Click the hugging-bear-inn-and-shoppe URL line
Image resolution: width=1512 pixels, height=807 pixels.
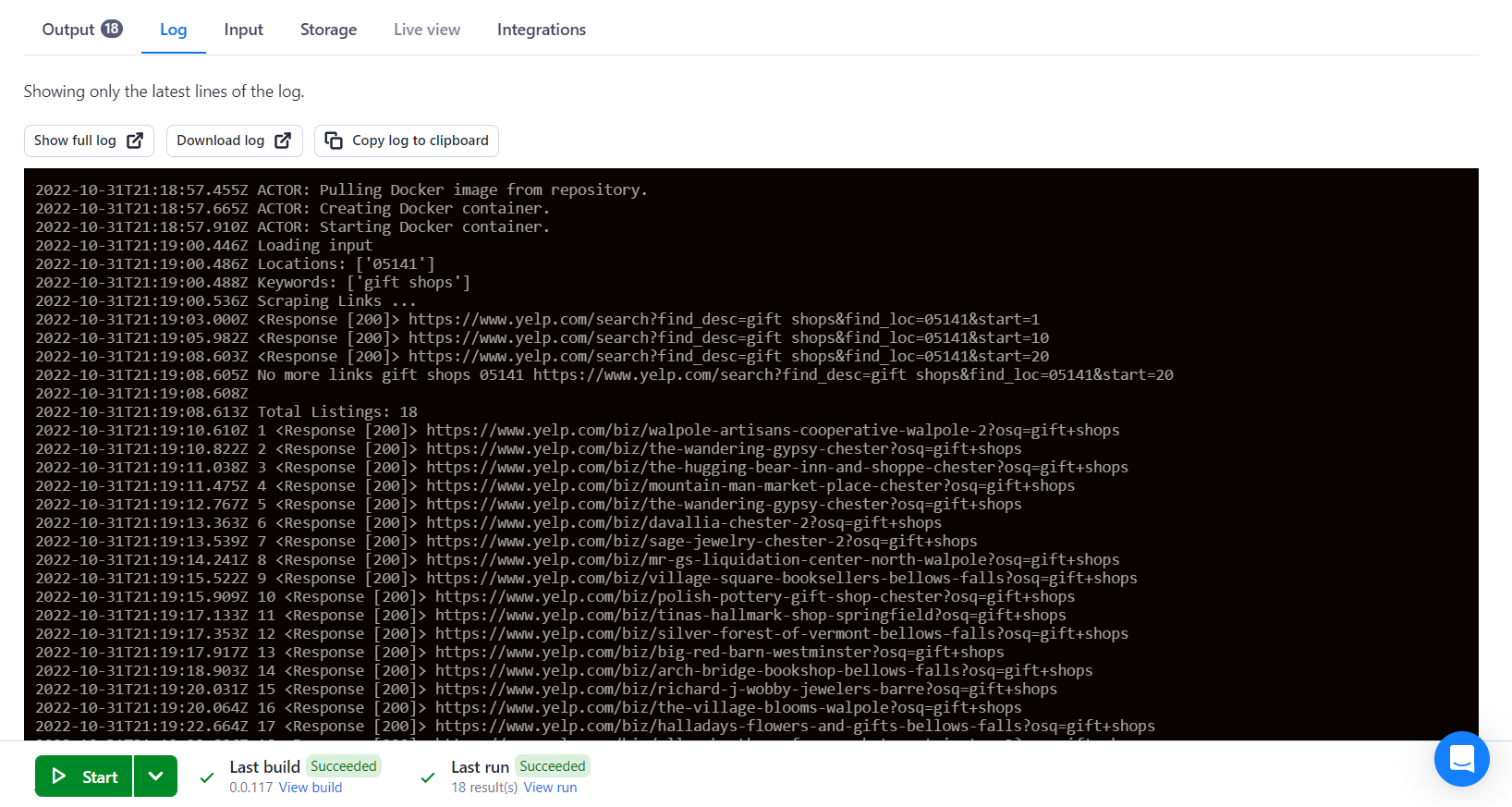(582, 468)
